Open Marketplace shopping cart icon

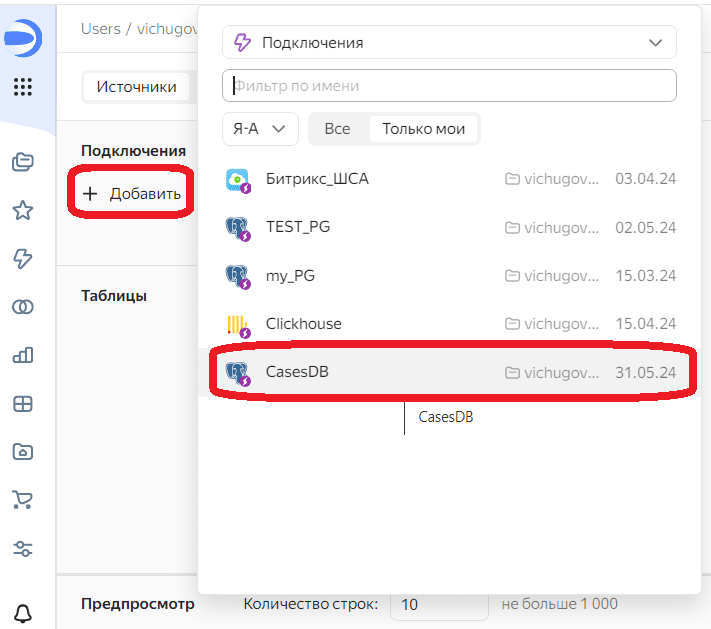click(23, 500)
